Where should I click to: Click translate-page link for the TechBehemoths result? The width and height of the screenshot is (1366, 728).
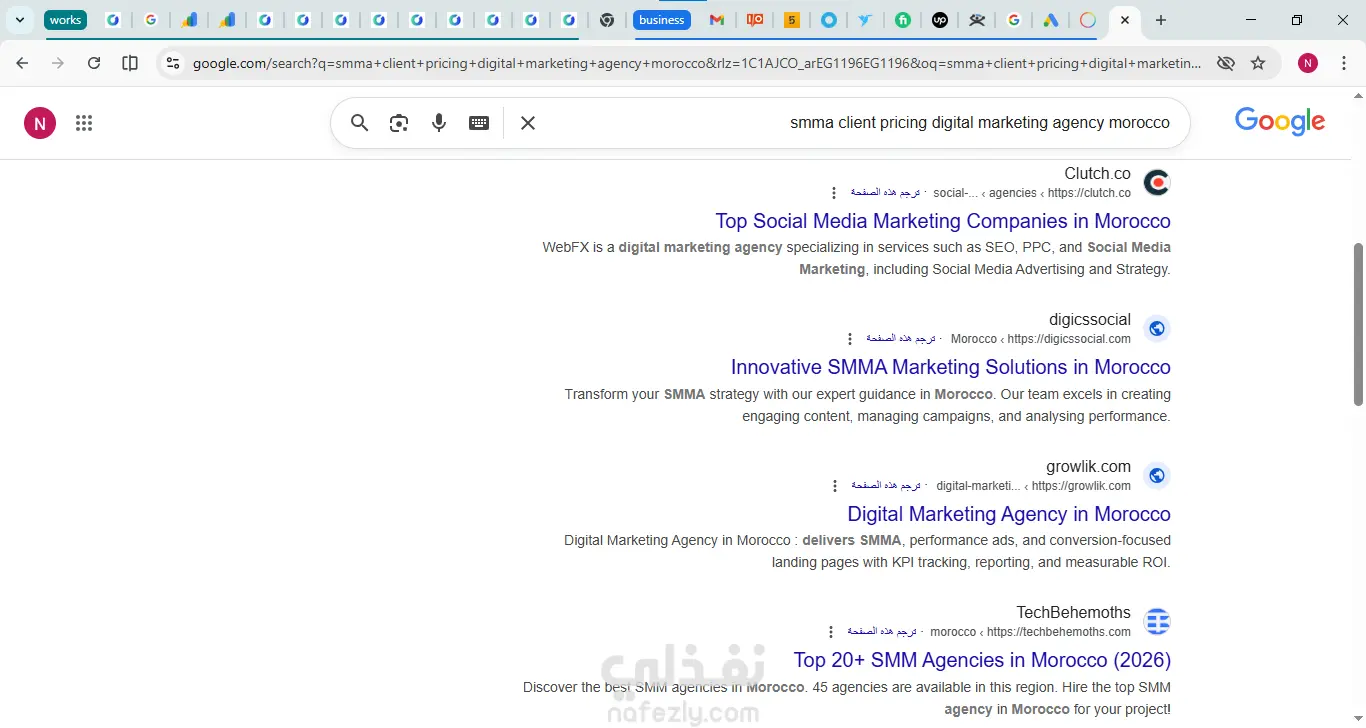coord(882,632)
